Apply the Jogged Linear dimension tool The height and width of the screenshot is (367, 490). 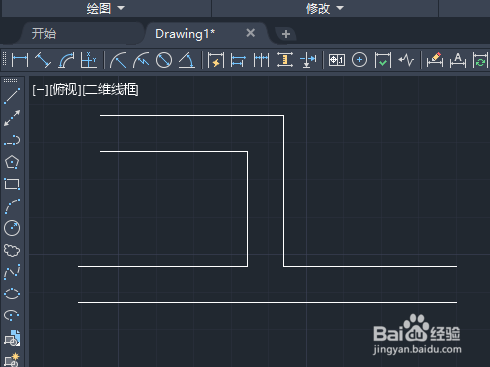coord(406,60)
